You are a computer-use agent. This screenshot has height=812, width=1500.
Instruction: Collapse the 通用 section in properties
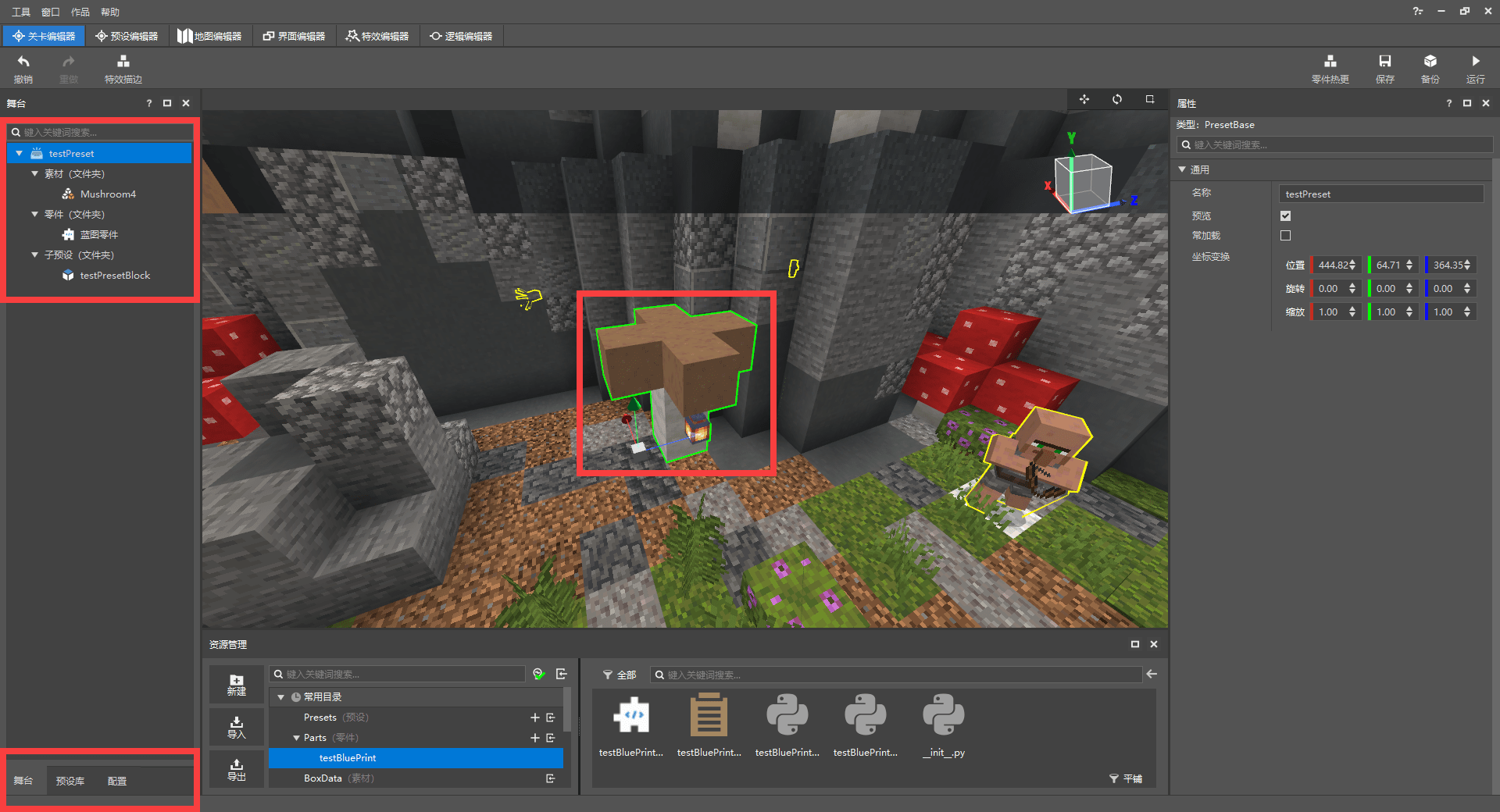[x=1182, y=169]
